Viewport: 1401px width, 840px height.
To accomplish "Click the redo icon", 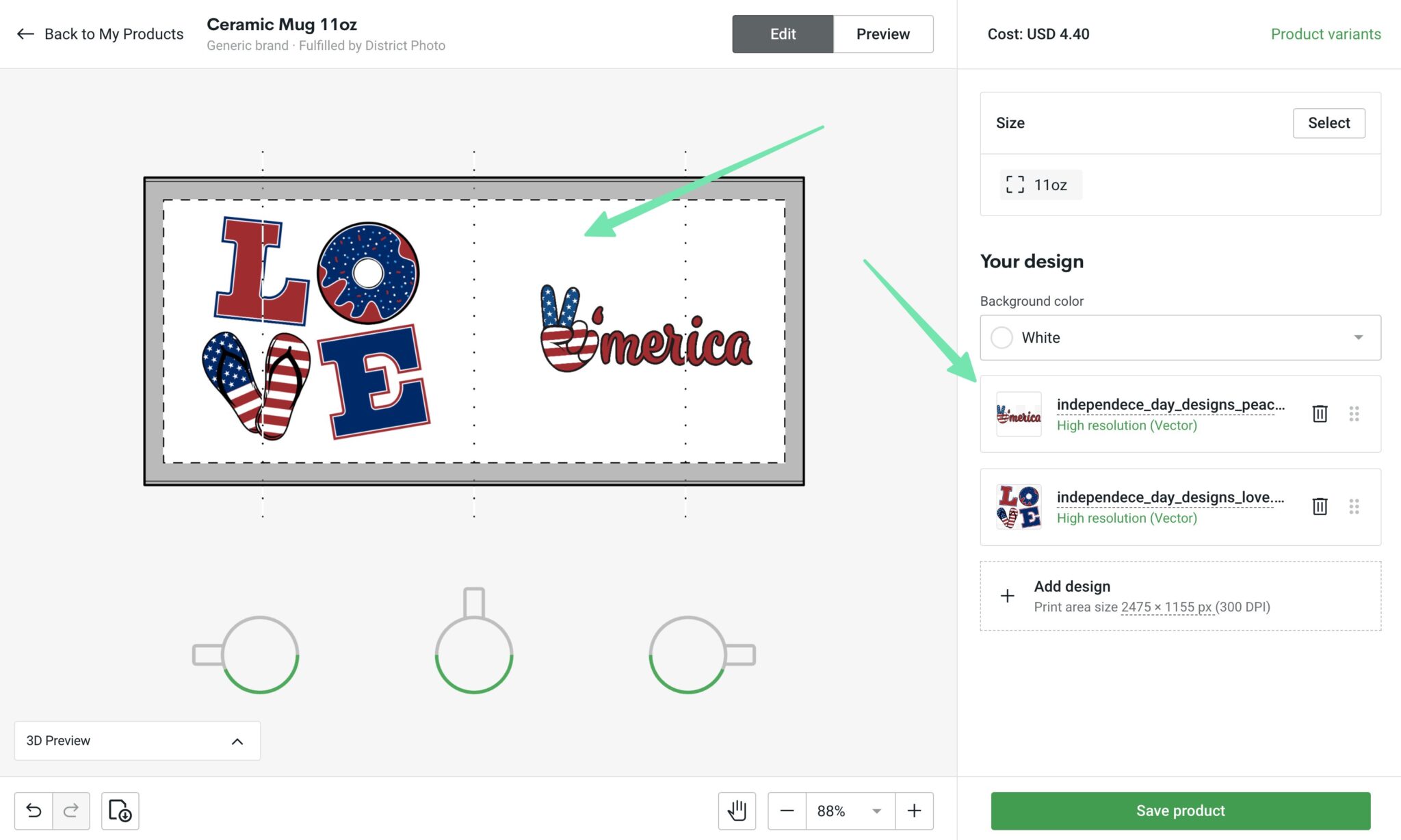I will pos(70,811).
